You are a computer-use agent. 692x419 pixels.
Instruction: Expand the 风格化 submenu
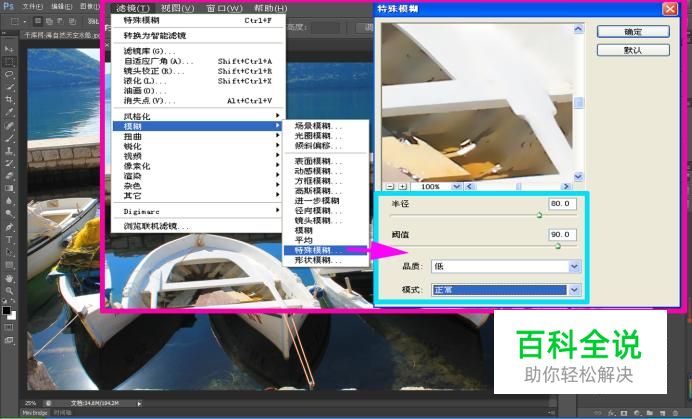pos(197,116)
